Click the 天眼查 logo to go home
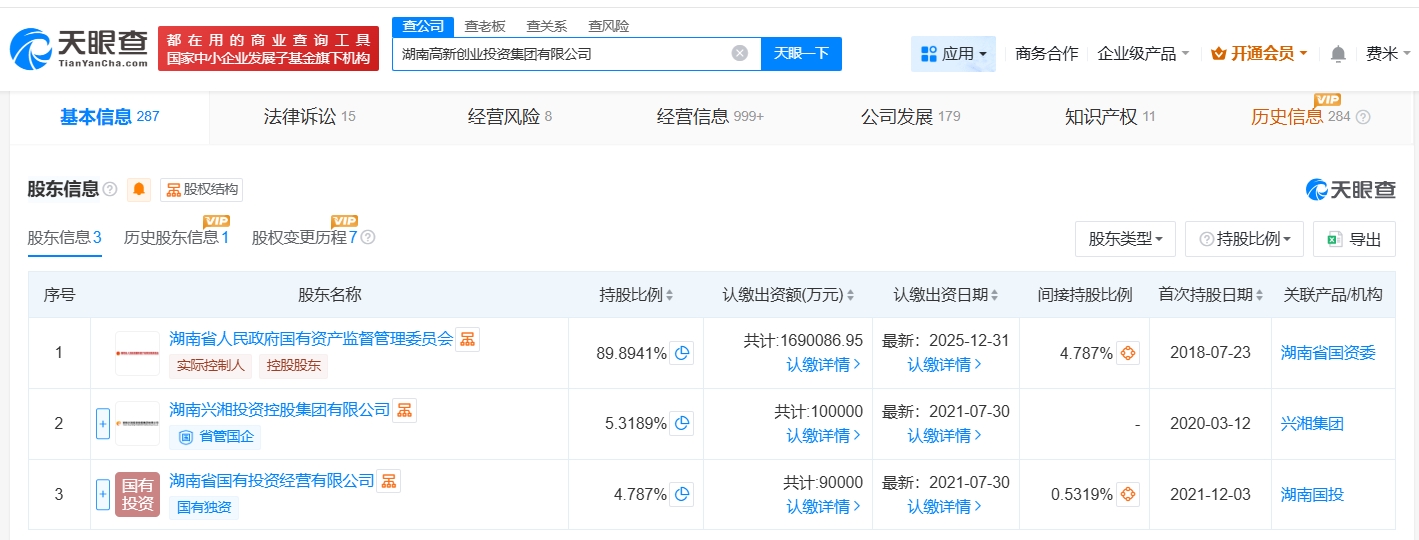The image size is (1419, 540). (80, 48)
